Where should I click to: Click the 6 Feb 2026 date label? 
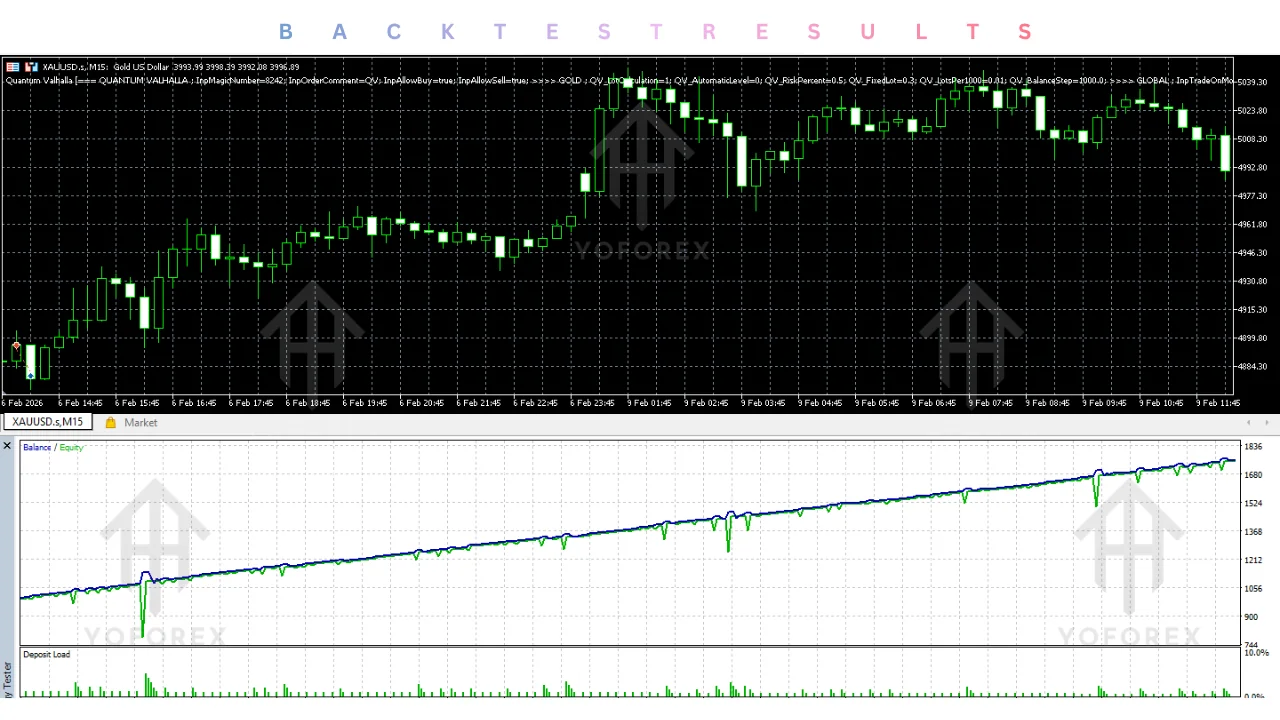tap(22, 403)
